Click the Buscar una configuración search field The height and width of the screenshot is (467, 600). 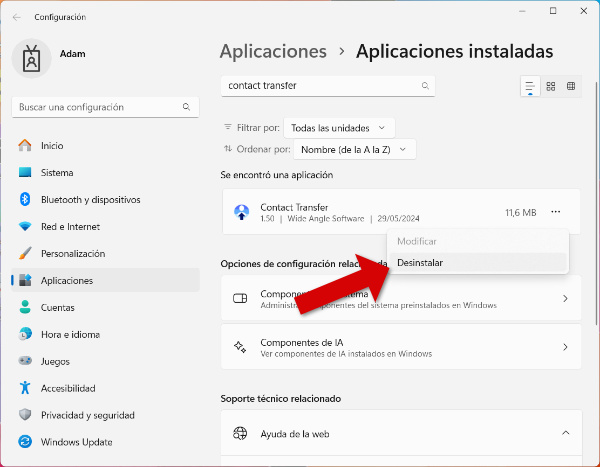105,107
